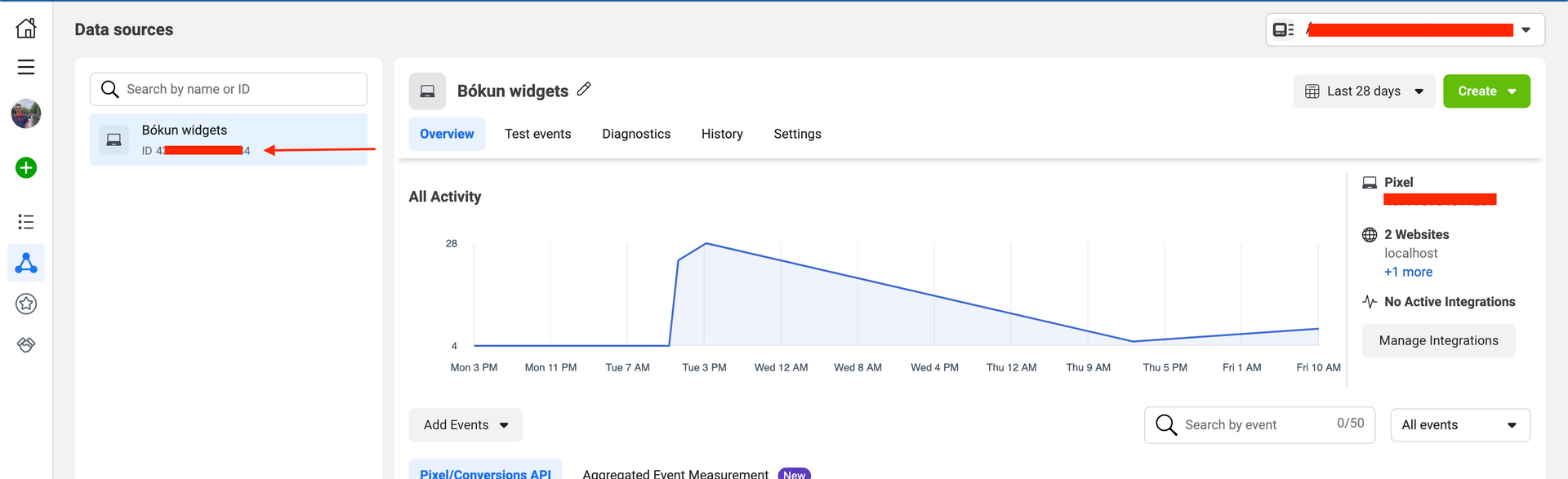Click the Manage Integrations button
Screen dimensions: 1568x479
tap(1438, 341)
